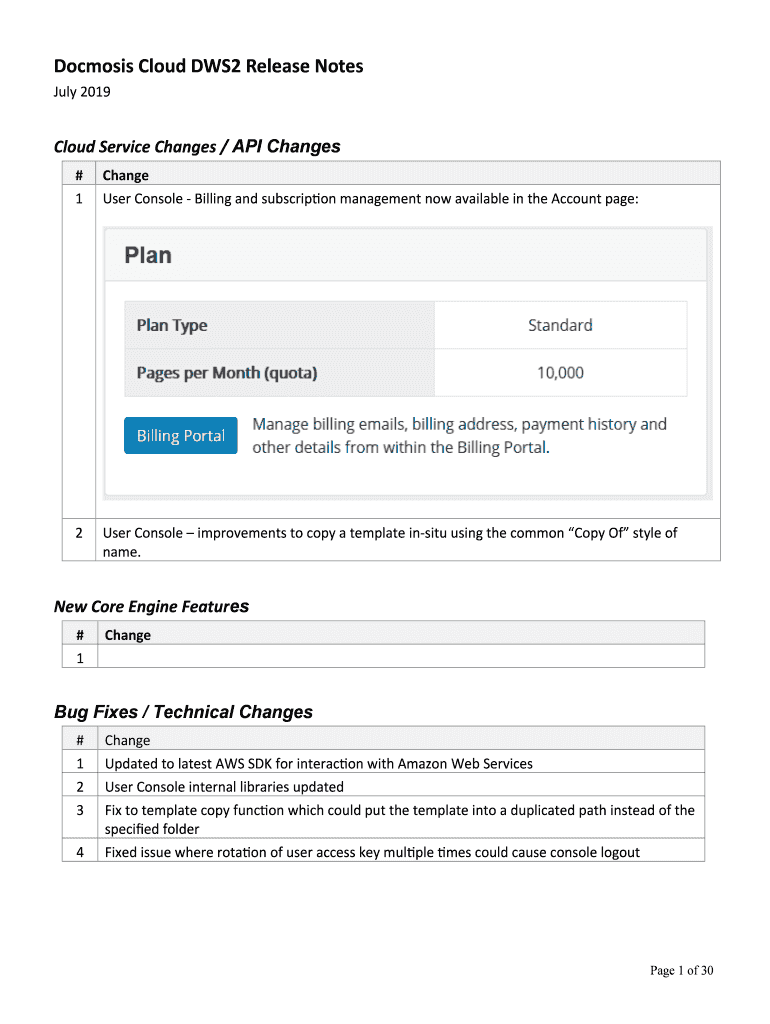Click the Page 1 of 30 footer

click(681, 970)
